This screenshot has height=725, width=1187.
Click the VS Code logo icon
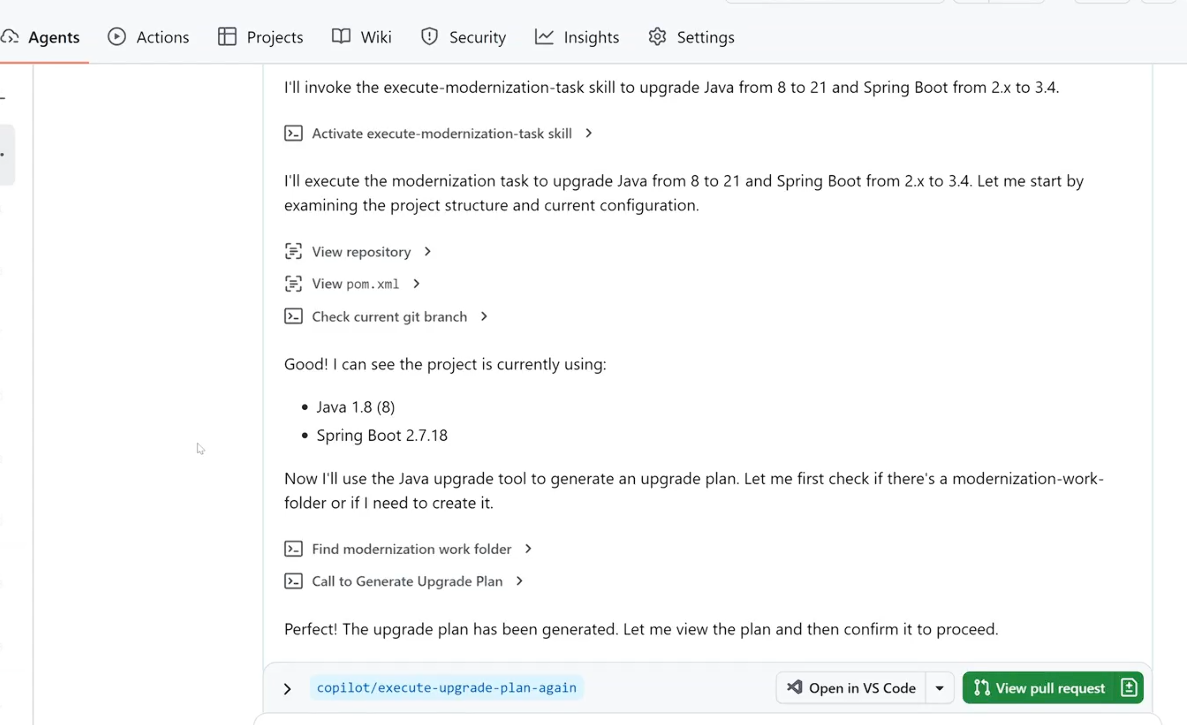(794, 688)
